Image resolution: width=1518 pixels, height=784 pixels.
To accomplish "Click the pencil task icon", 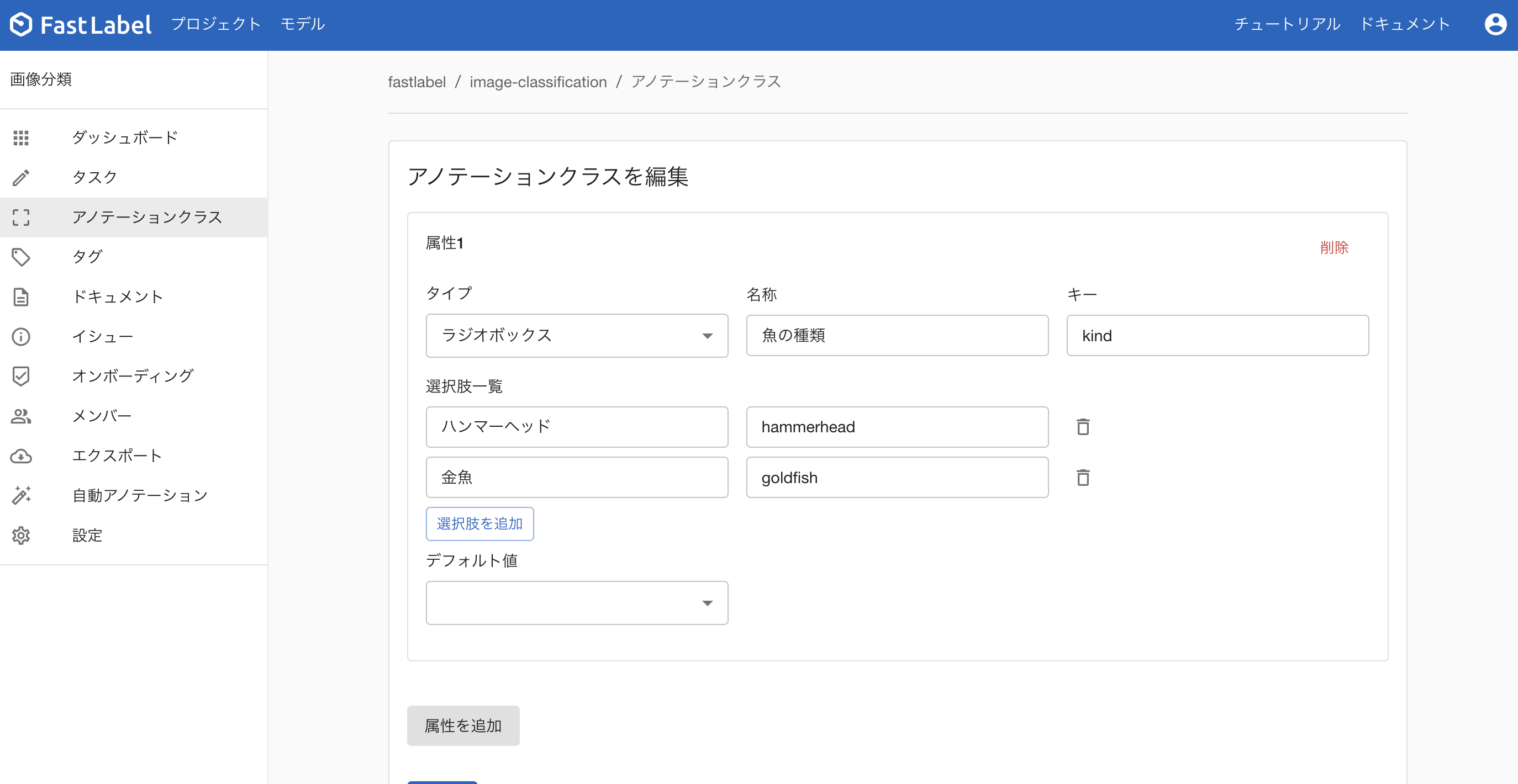I will [20, 177].
